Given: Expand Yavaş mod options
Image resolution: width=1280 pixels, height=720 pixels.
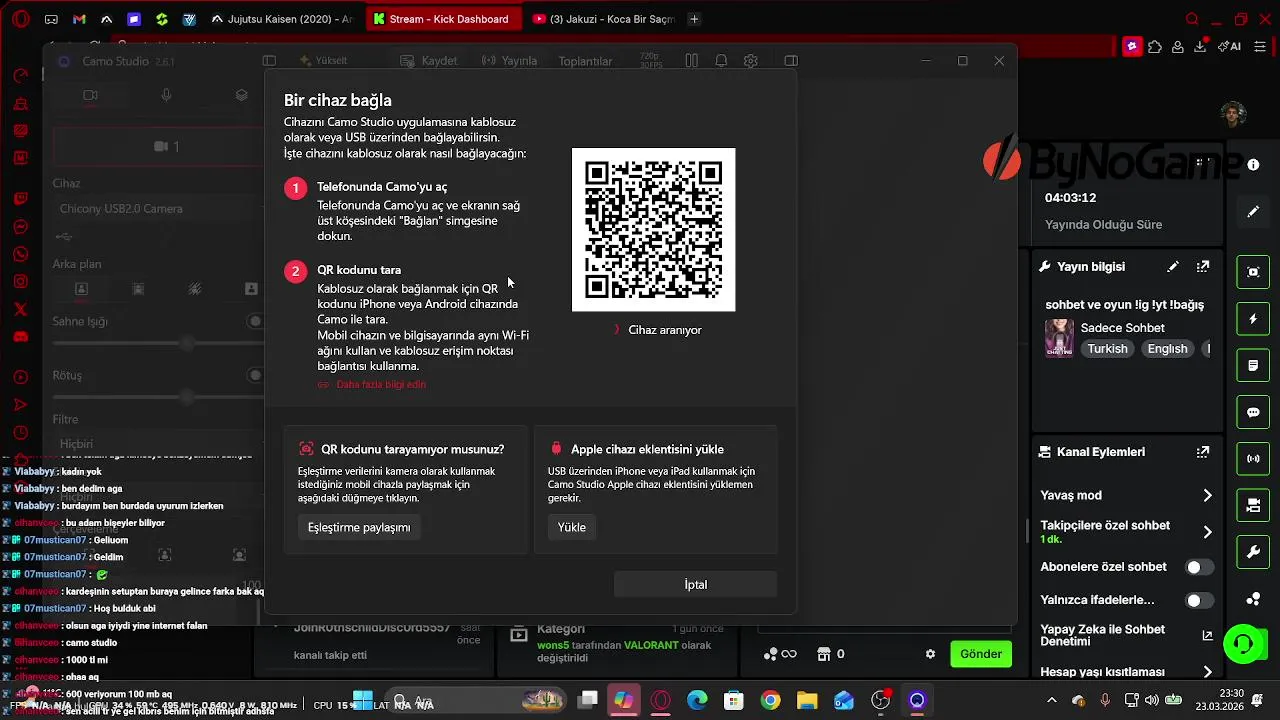Looking at the screenshot, I should [x=1207, y=495].
